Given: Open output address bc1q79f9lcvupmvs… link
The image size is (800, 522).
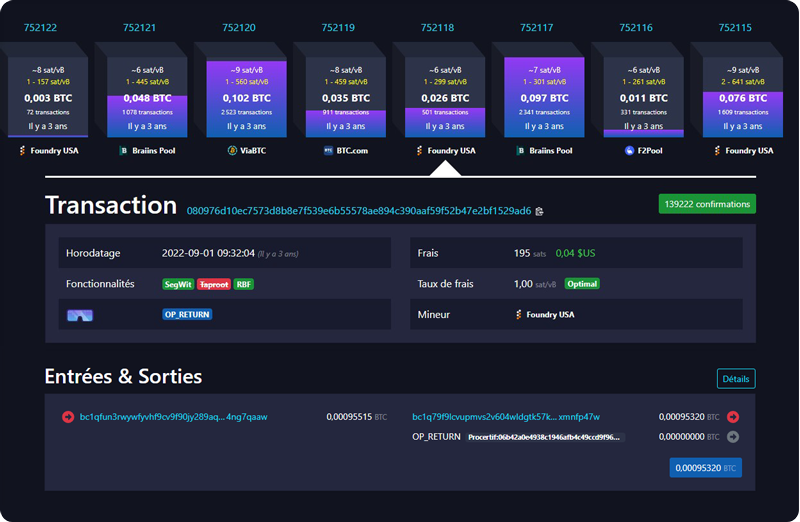Looking at the screenshot, I should pyautogui.click(x=506, y=417).
